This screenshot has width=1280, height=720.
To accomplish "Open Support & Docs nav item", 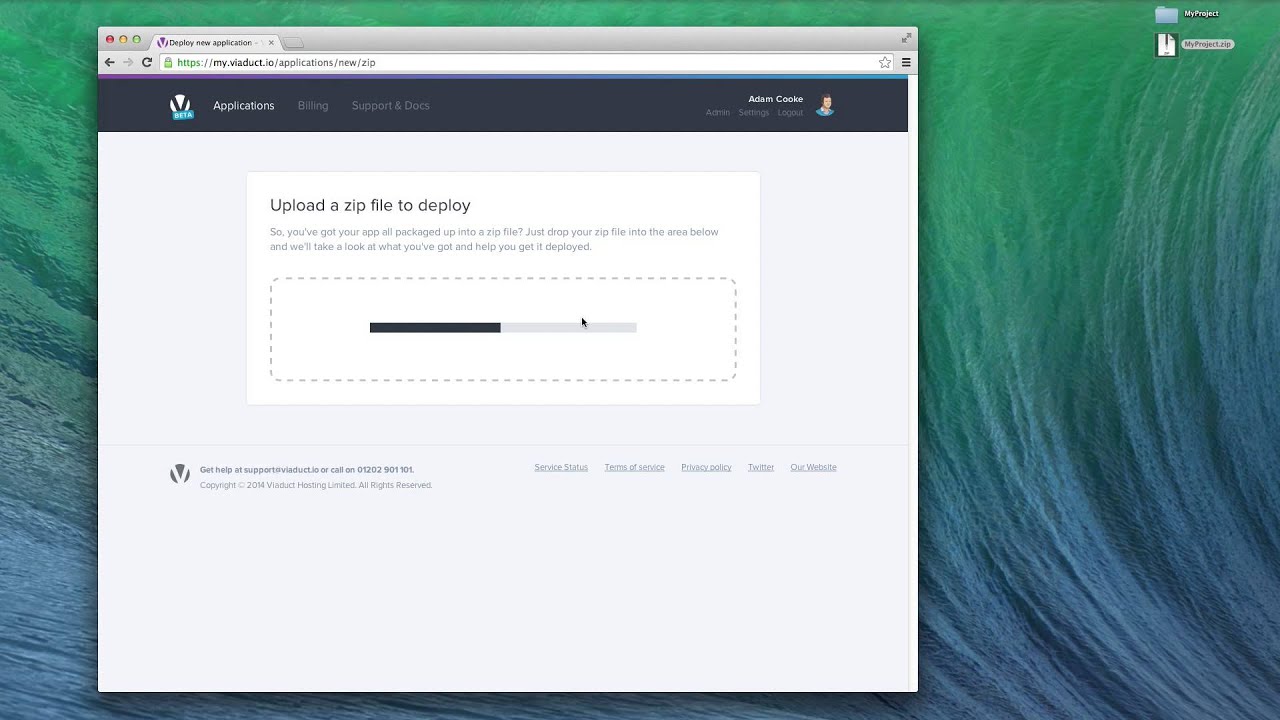I will 390,106.
